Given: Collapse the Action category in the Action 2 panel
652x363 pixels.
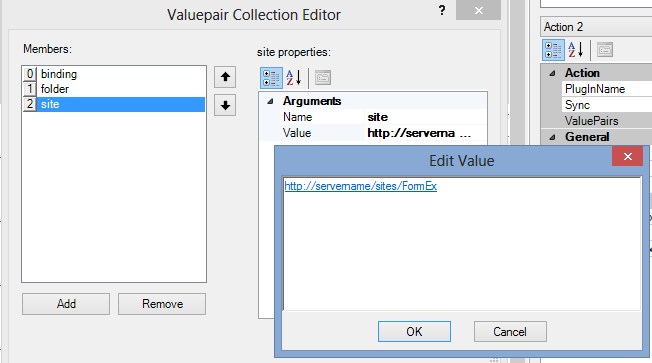Looking at the screenshot, I should pyautogui.click(x=552, y=73).
